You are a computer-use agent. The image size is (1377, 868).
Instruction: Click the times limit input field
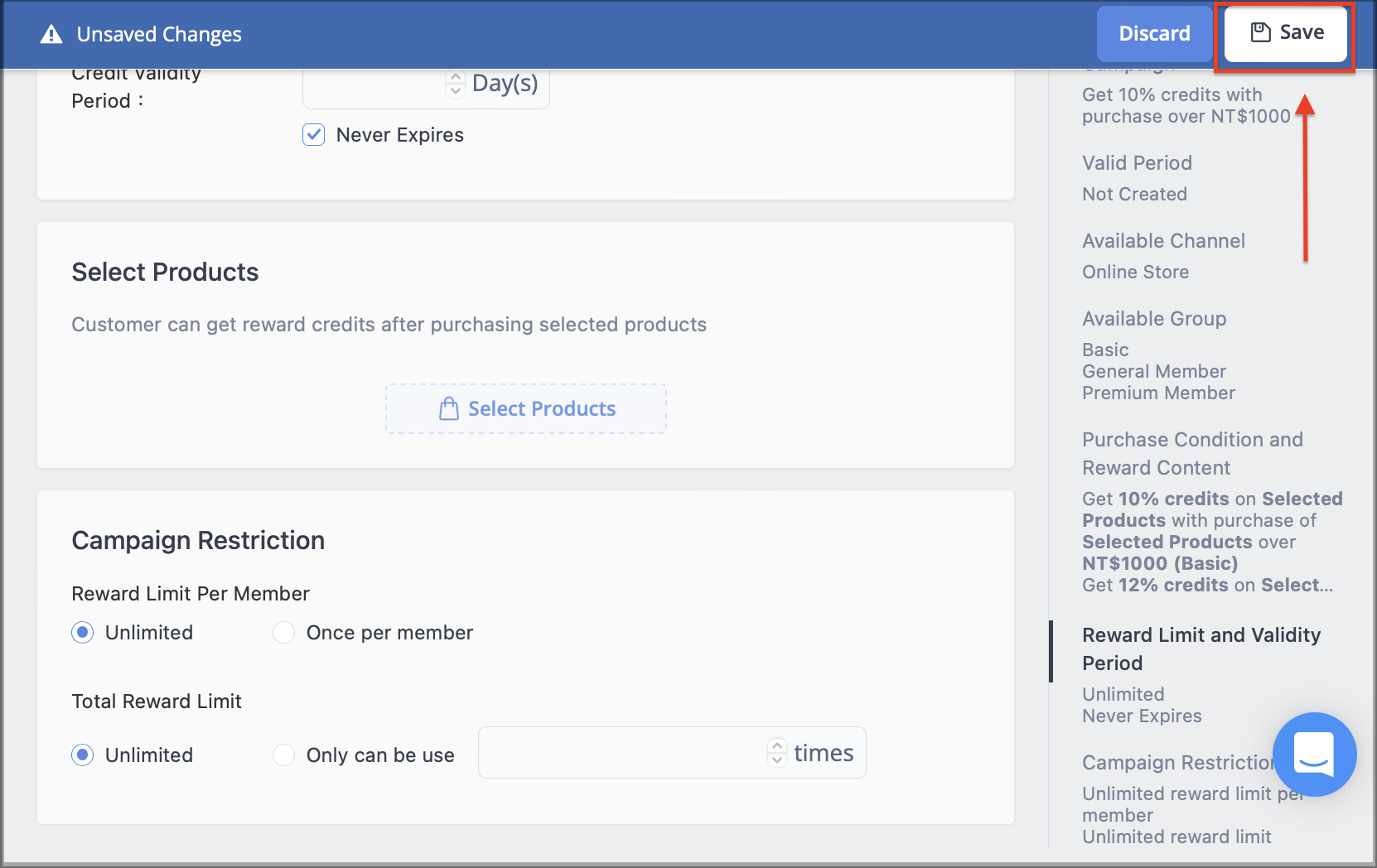click(672, 753)
